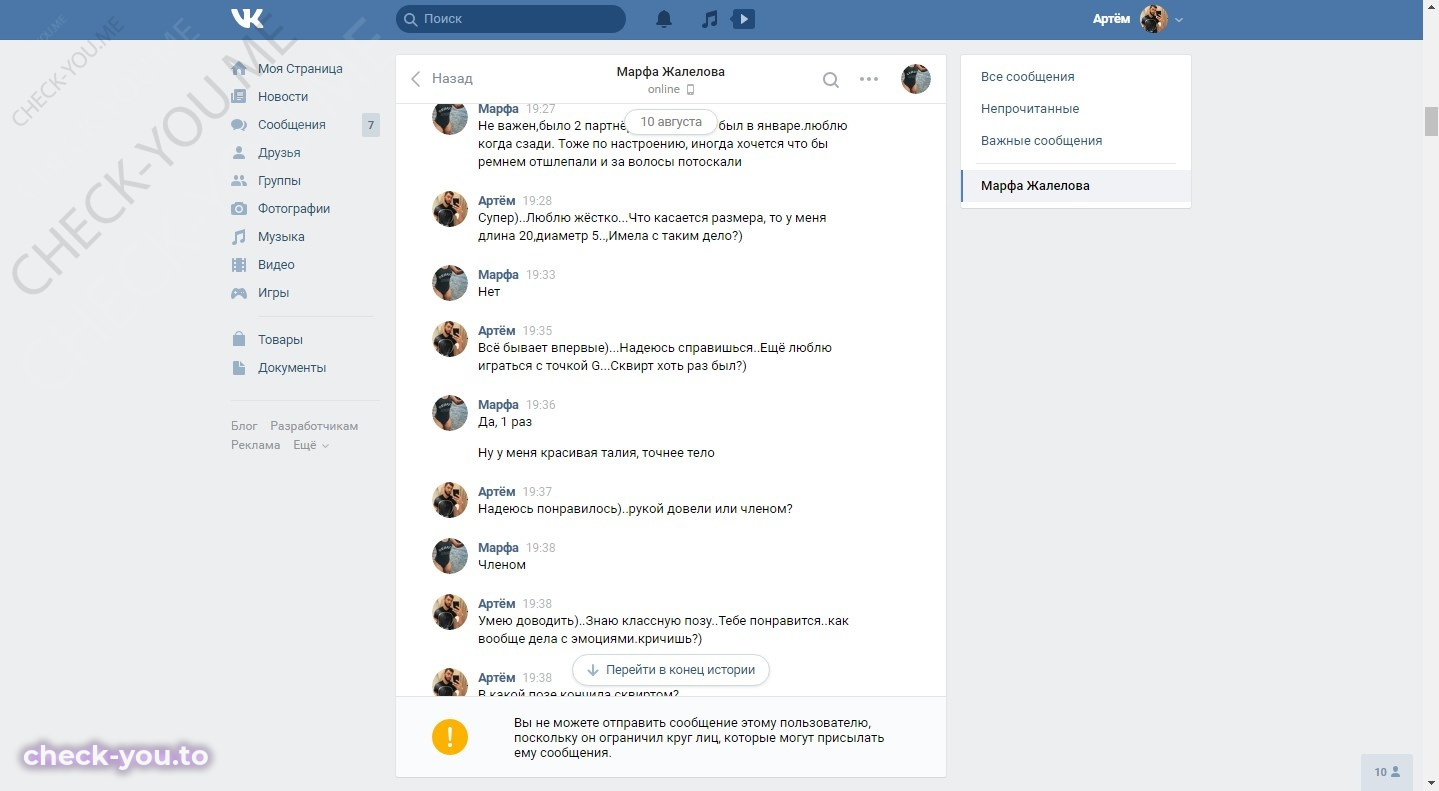The image size is (1439, 791).
Task: Open the music note player icon
Action: pyautogui.click(x=709, y=19)
